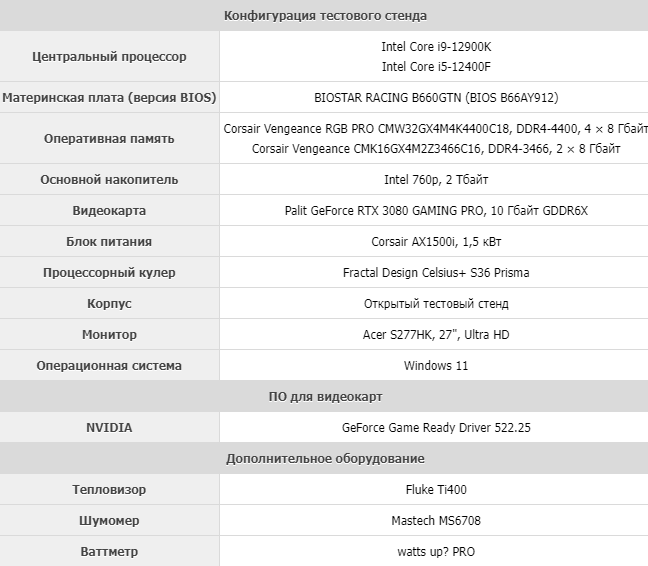The width and height of the screenshot is (648, 566).
Task: Click the 'Основной накопитель' label
Action: tap(109, 180)
